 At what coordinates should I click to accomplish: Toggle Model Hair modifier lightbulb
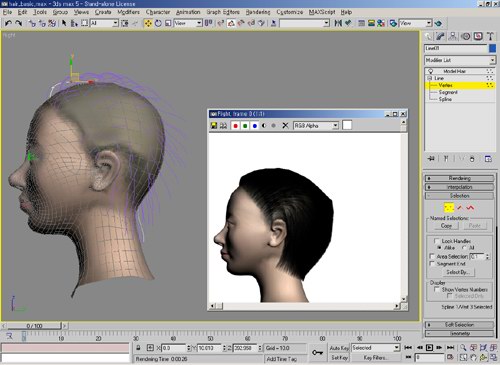tap(430, 71)
